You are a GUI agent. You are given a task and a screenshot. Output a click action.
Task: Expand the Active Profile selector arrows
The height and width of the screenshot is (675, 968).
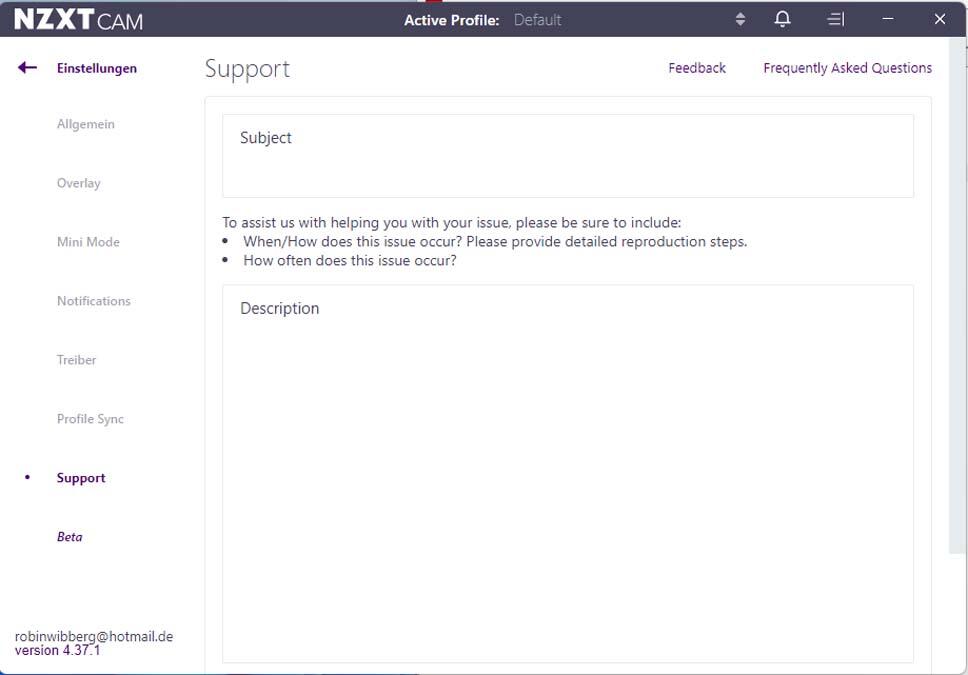click(x=740, y=19)
